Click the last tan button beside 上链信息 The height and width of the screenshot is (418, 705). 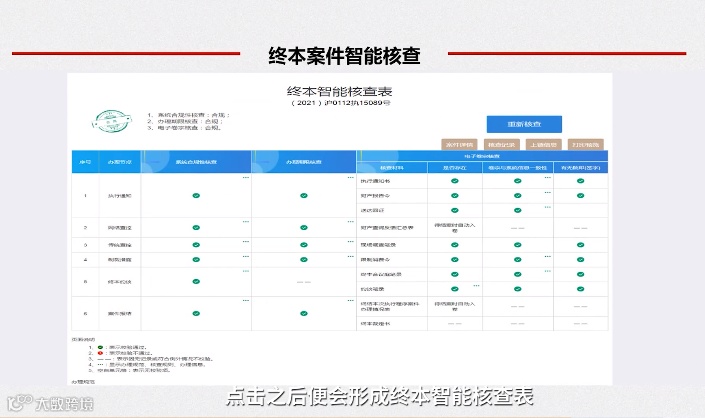pos(586,145)
